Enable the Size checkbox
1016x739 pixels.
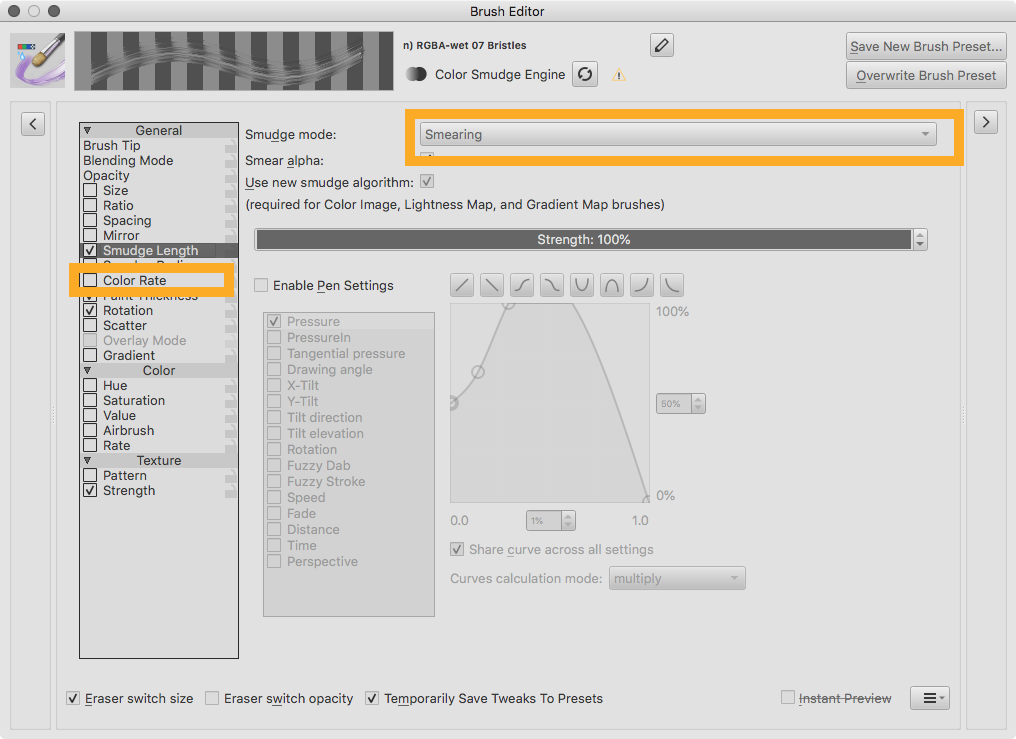pos(90,190)
